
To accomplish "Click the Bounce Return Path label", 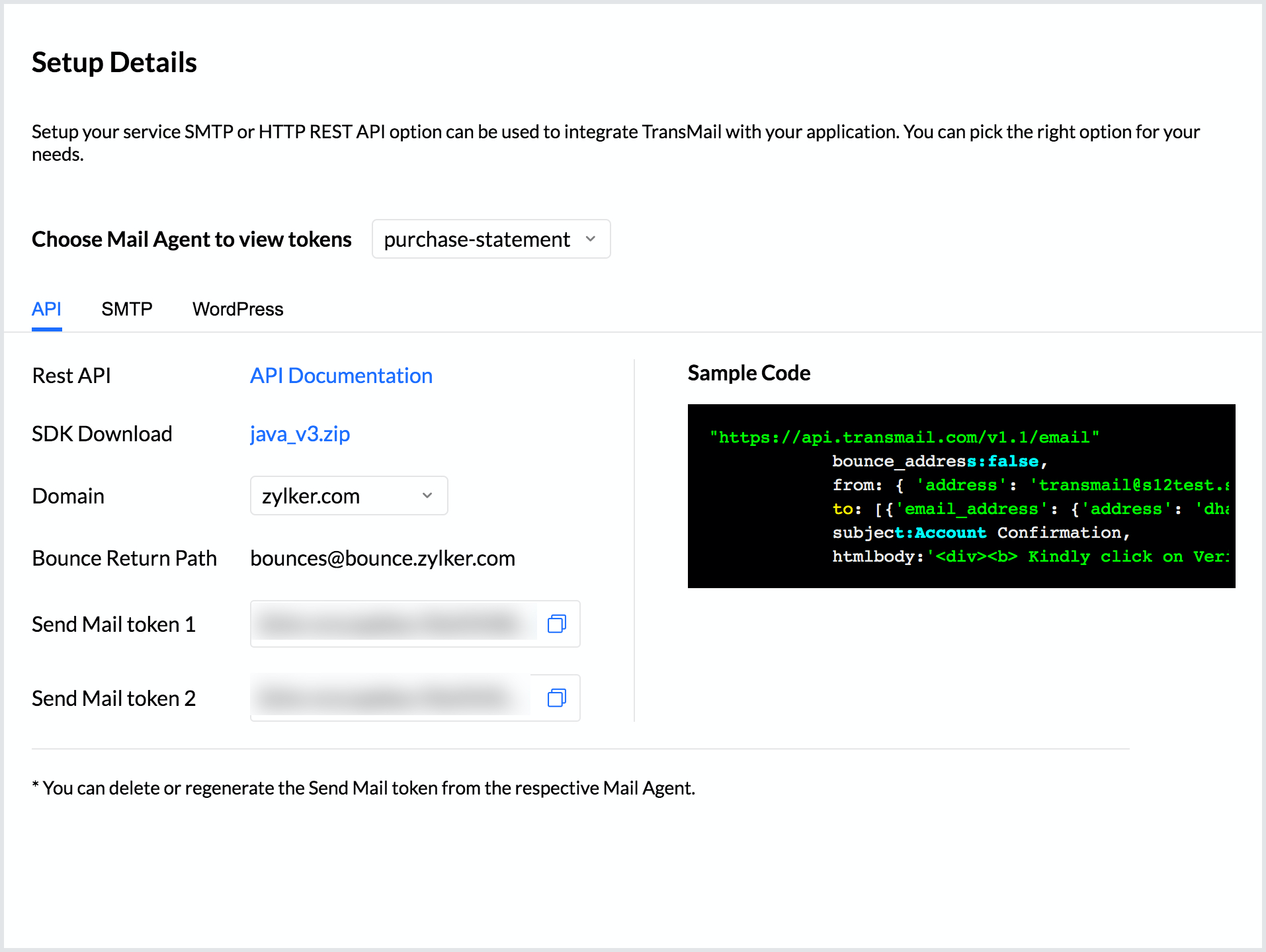I will pos(124,558).
